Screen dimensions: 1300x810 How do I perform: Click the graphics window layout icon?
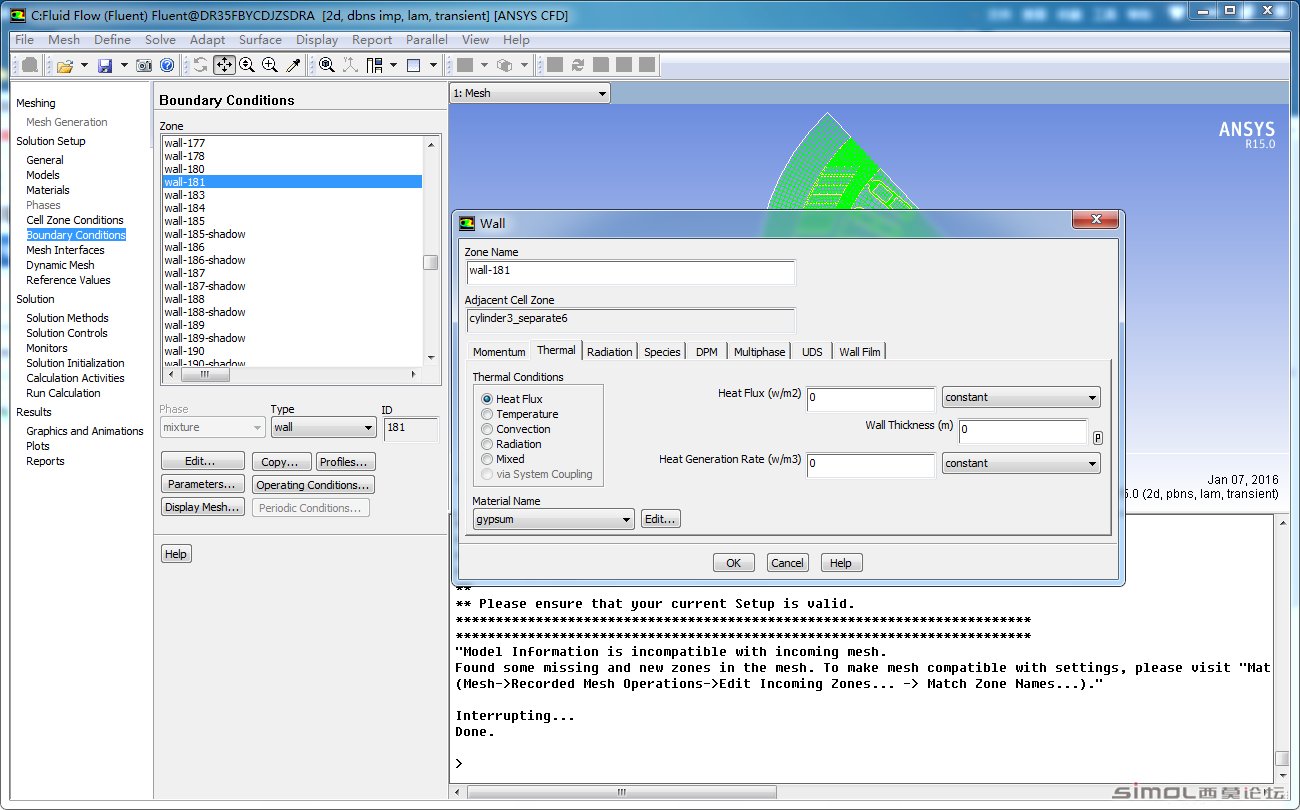click(x=414, y=65)
